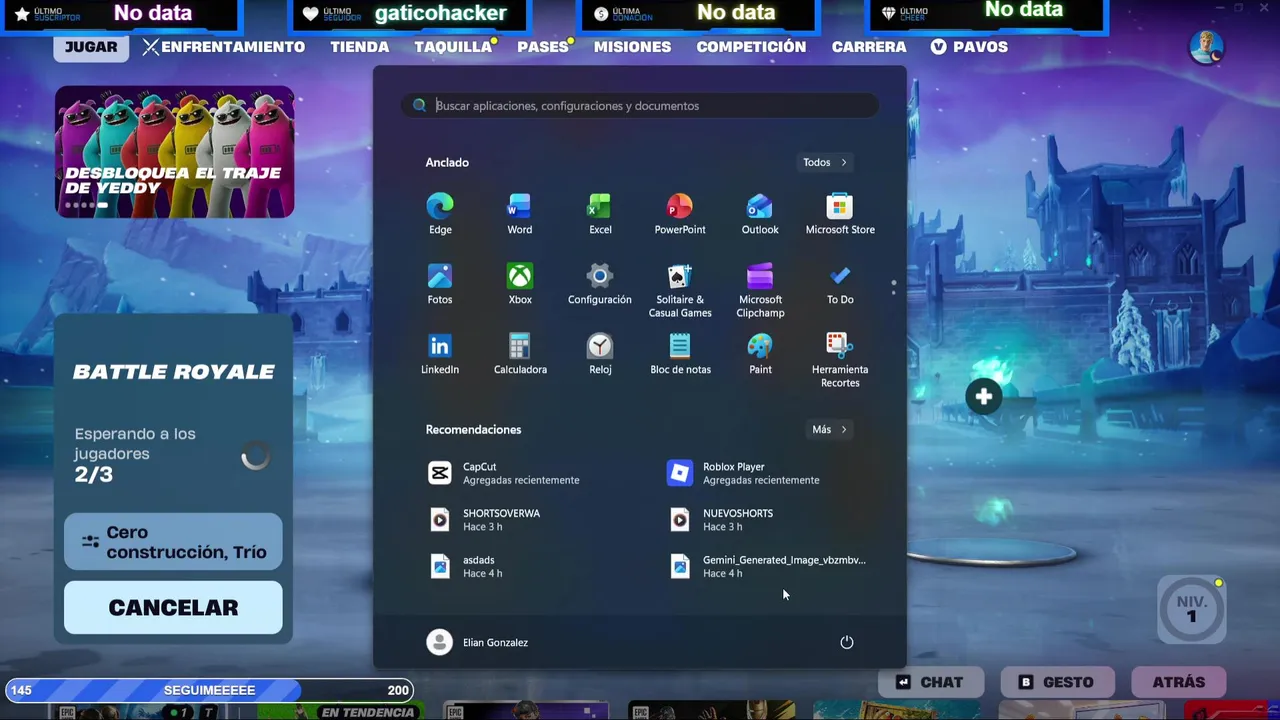This screenshot has width=1280, height=720.
Task: Launch Bloc de notas
Action: [680, 355]
